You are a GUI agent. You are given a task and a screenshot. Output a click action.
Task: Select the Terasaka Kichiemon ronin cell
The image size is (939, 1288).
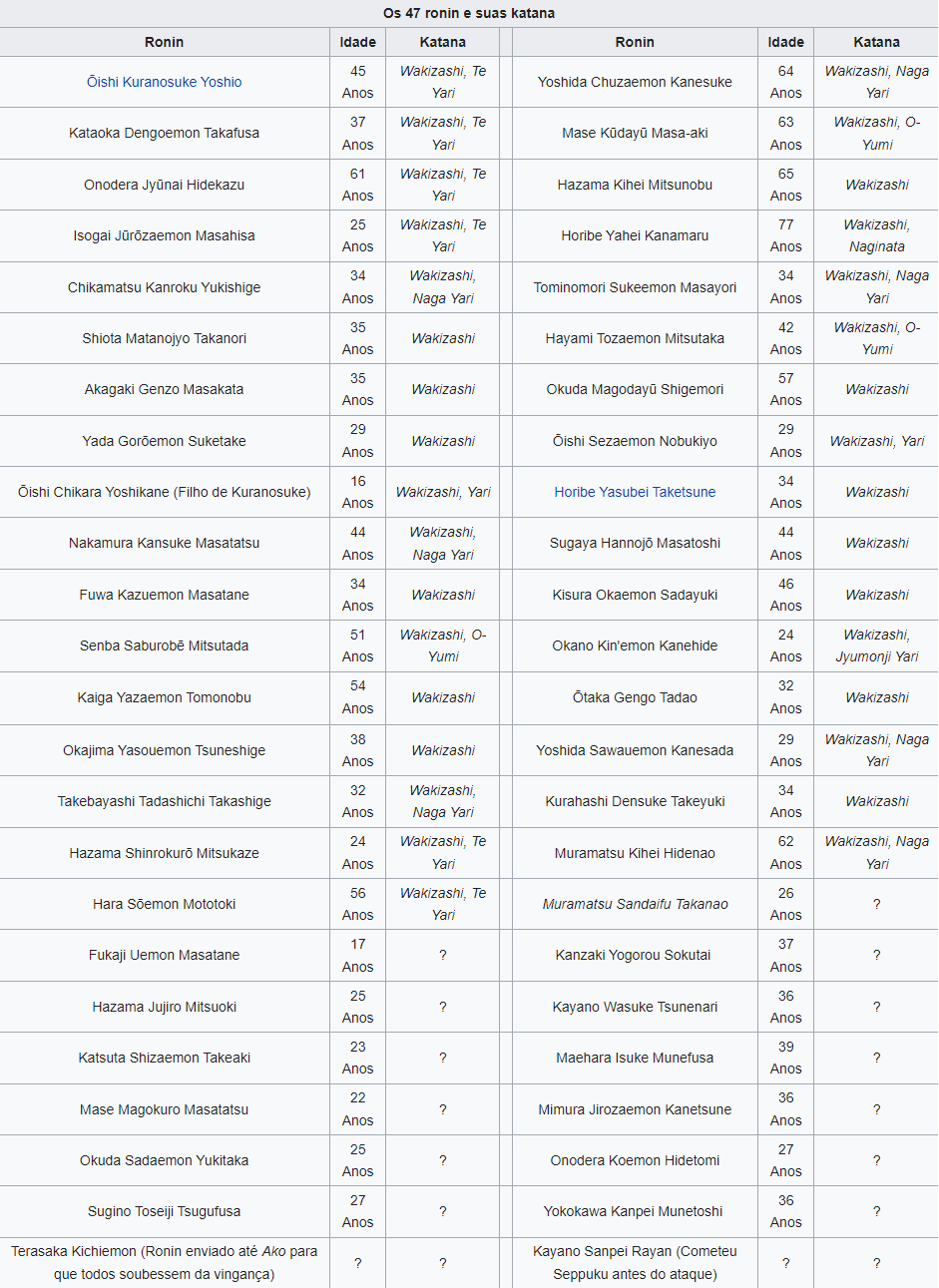click(x=164, y=1262)
